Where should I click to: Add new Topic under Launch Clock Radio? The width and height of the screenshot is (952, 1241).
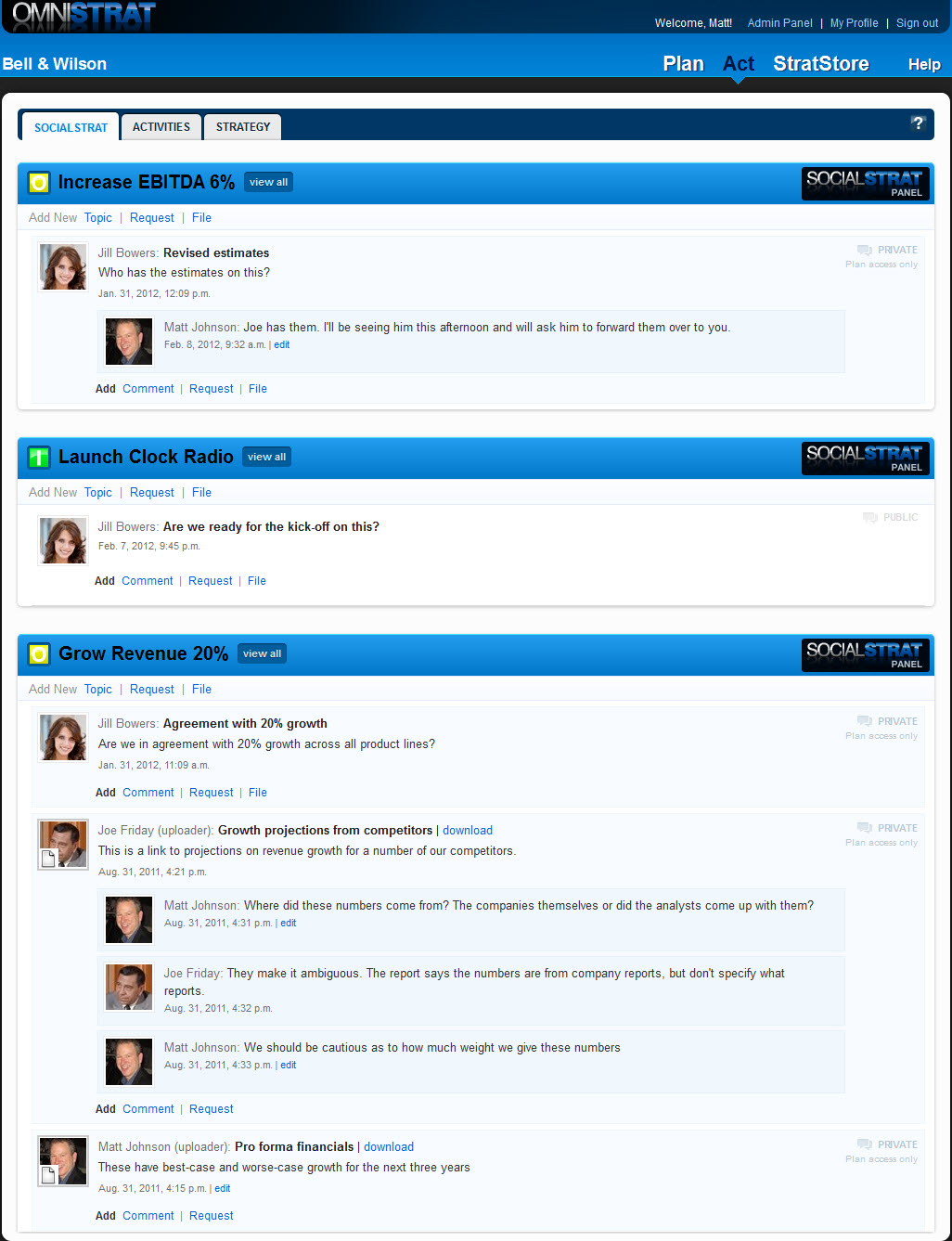click(x=97, y=492)
